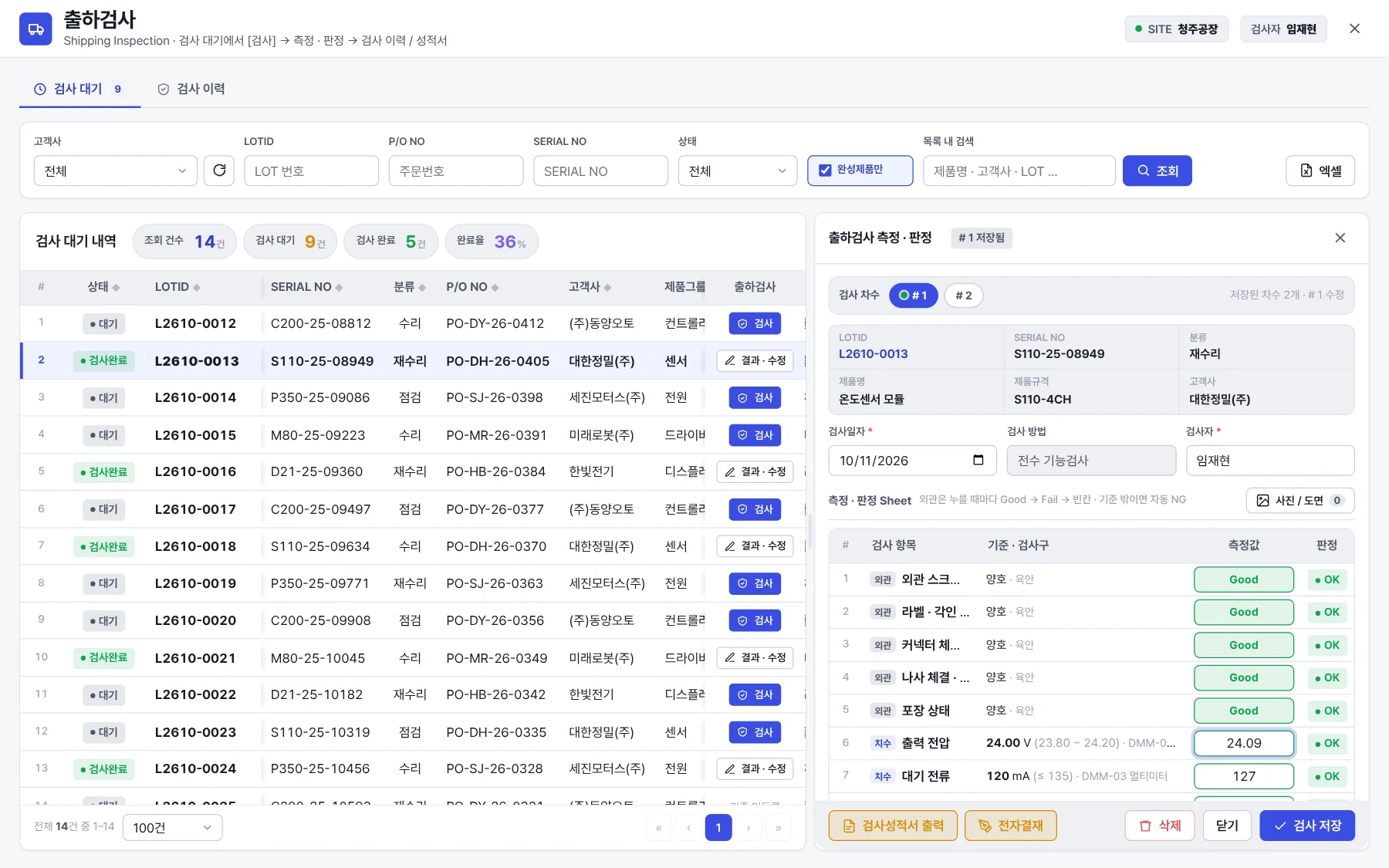Go to first page double arrow
The width and height of the screenshot is (1389, 868).
(x=658, y=828)
